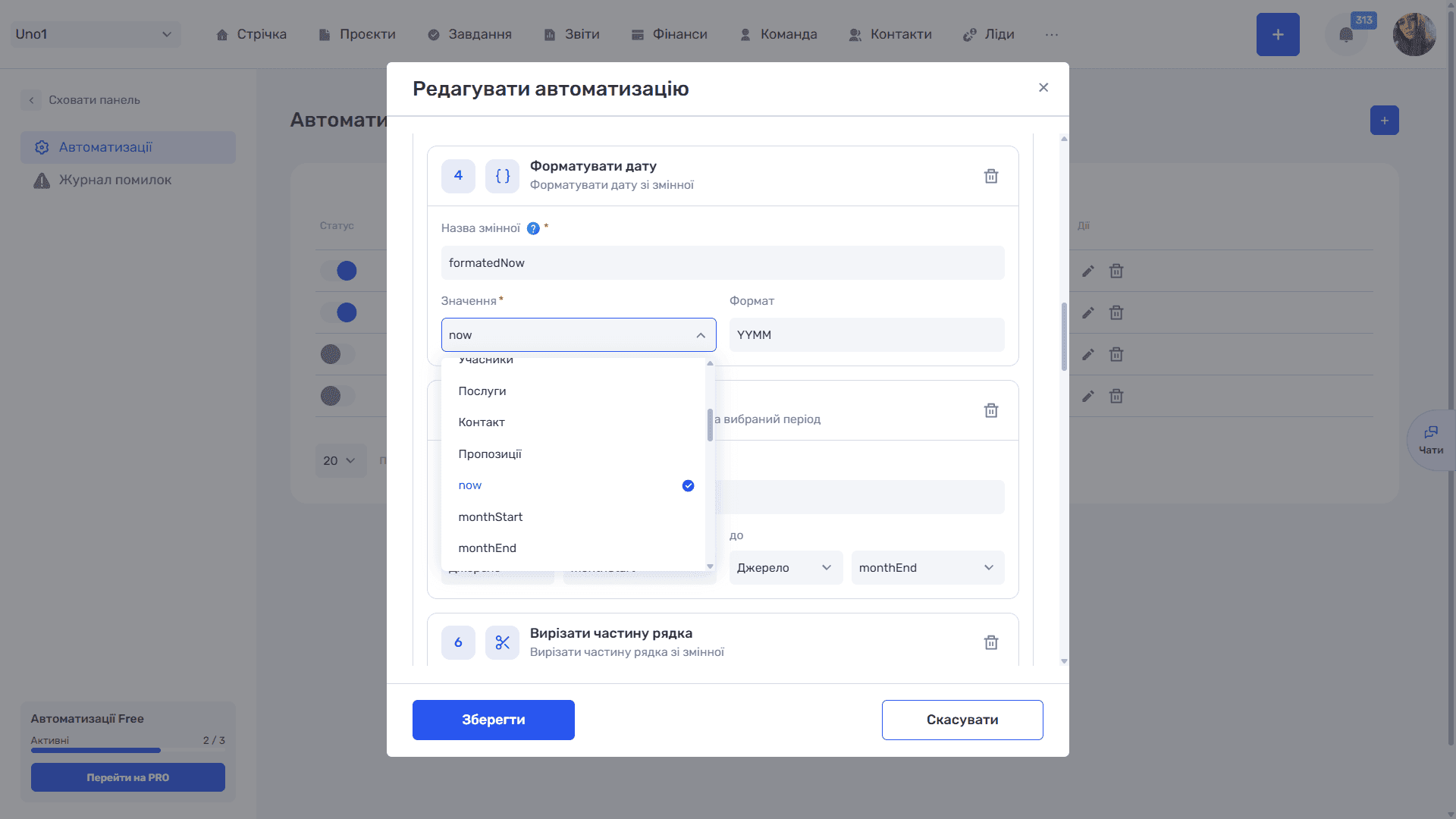Click the add automation plus button

pyautogui.click(x=1384, y=121)
